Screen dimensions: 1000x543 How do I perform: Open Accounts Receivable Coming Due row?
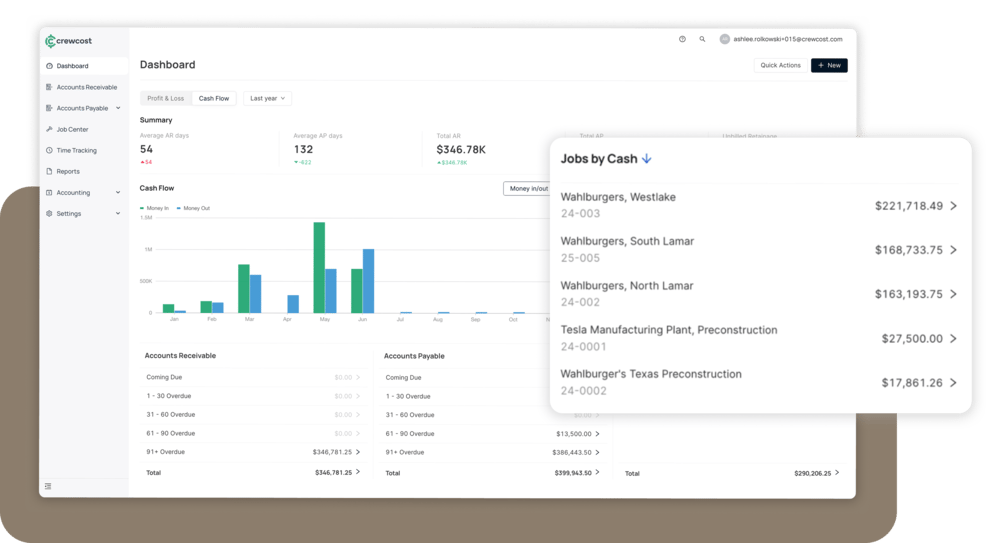[253, 377]
